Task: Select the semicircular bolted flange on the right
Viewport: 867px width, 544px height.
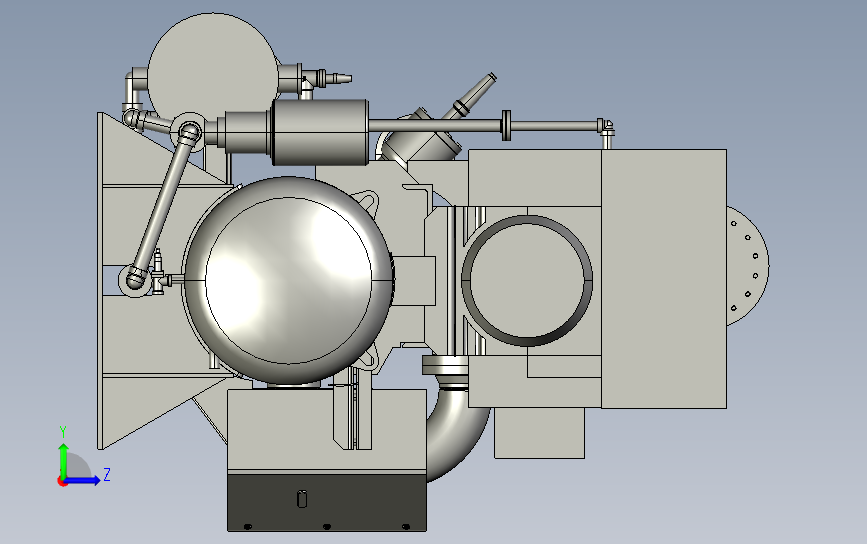Action: 748,266
